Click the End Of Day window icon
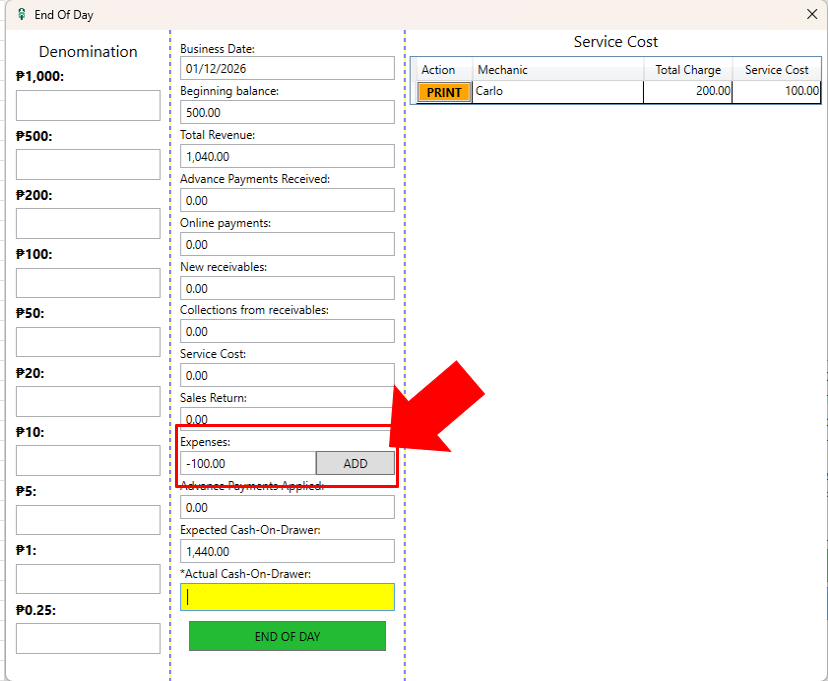828x681 pixels. (x=21, y=15)
